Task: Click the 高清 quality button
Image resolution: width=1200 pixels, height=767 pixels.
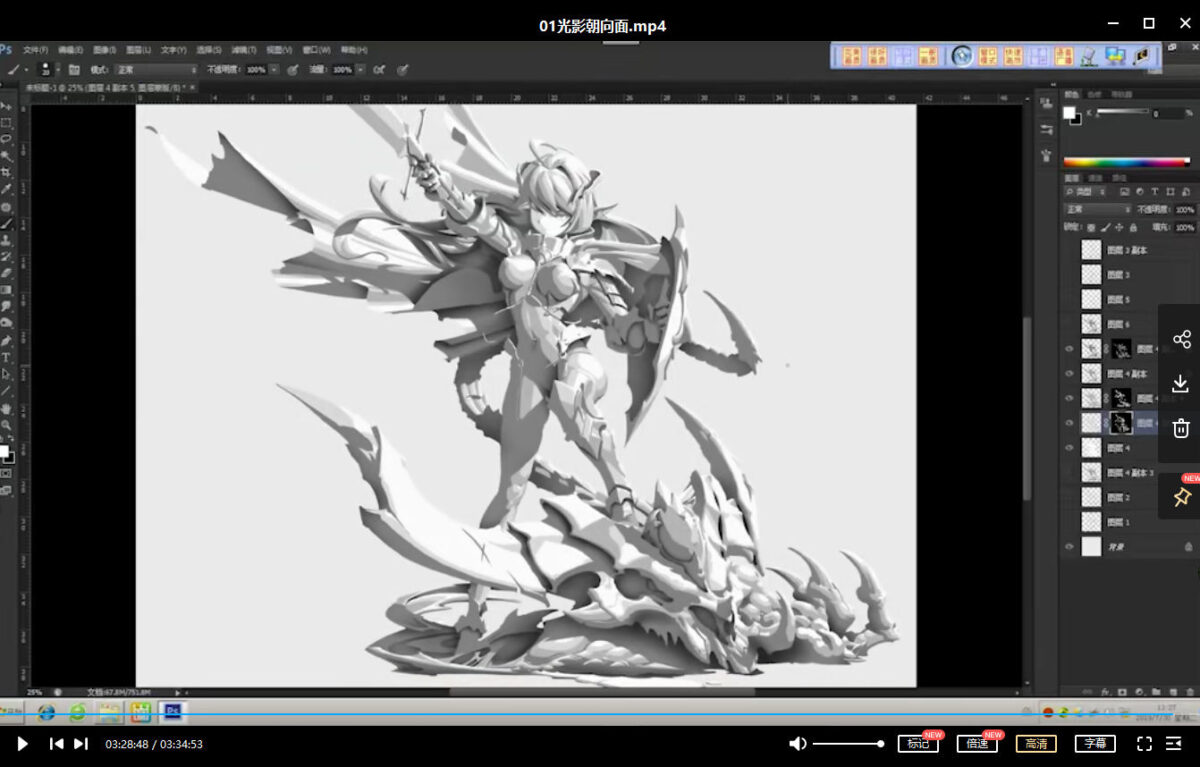Action: [1036, 743]
